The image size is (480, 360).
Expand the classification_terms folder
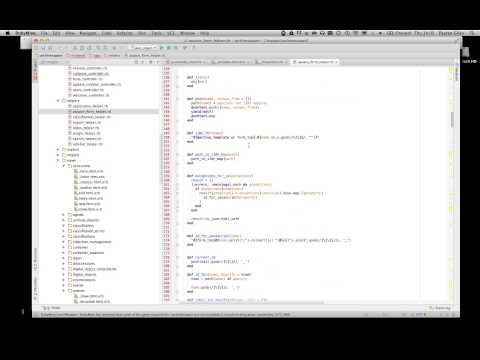click(64, 231)
